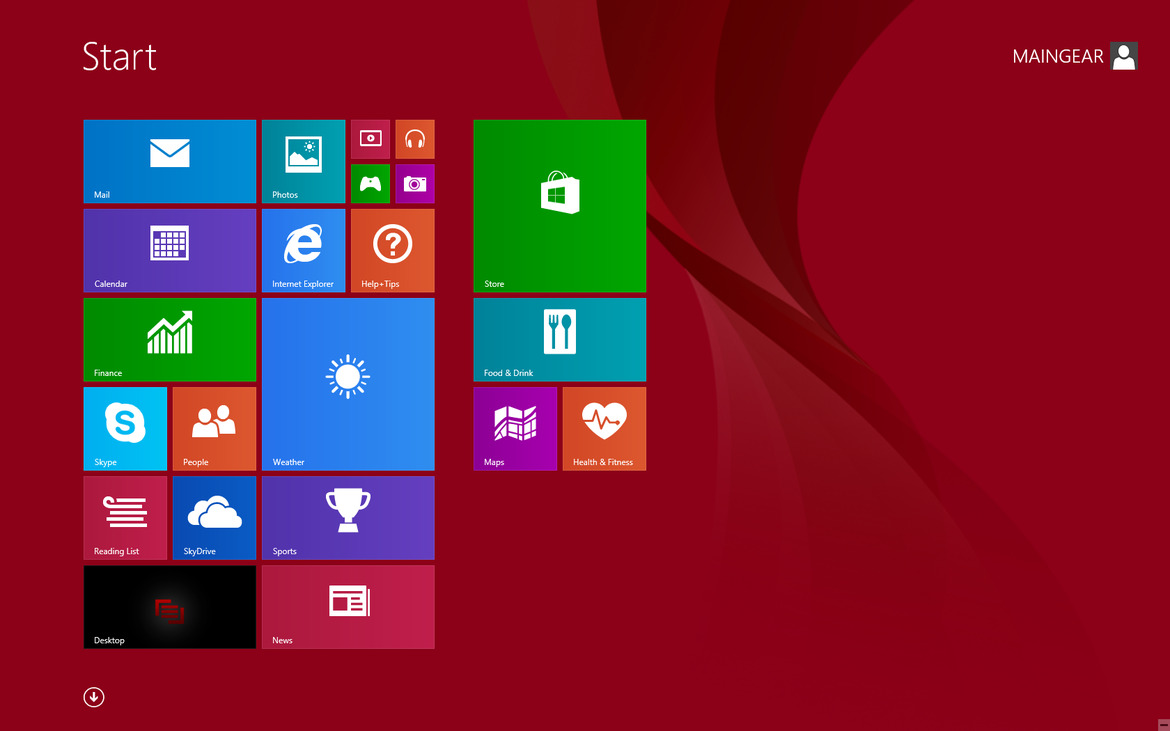
Task: Open the Weather tile
Action: pos(348,384)
